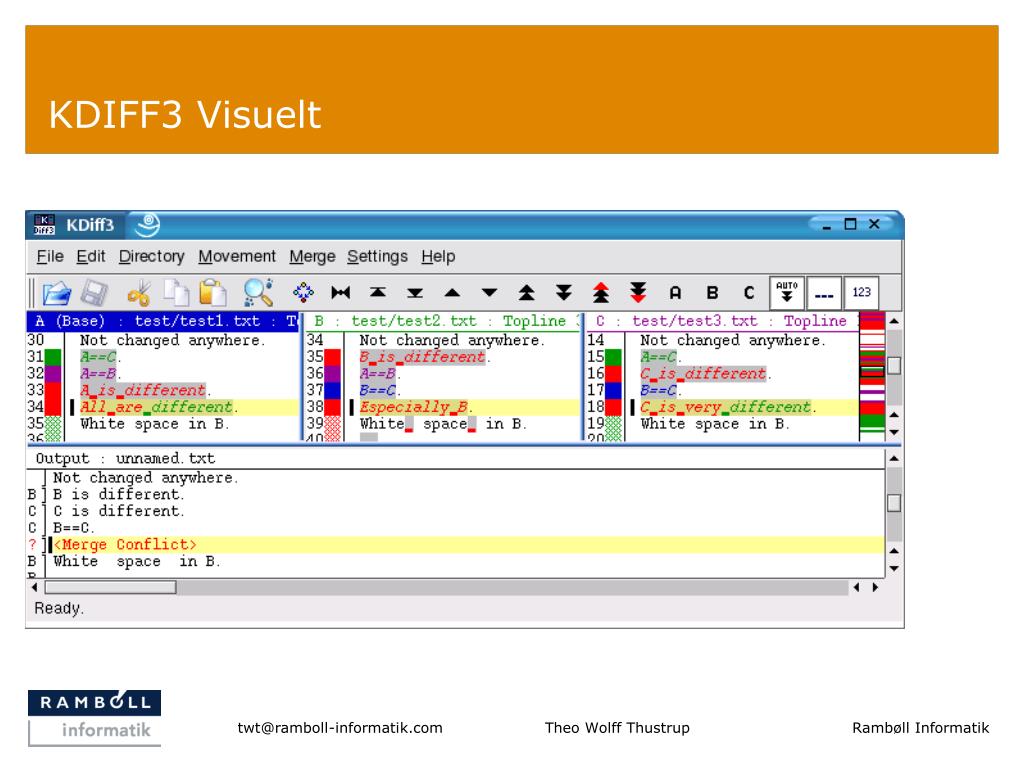Jump to first delta icon
Image resolution: width=1024 pixels, height=768 pixels.
coord(340,293)
